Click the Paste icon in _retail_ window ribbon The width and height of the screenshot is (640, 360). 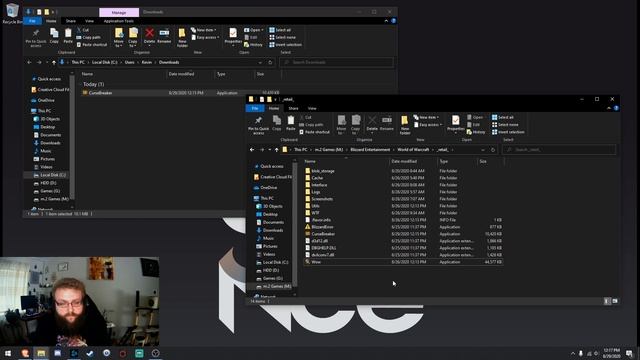pyautogui.click(x=290, y=122)
